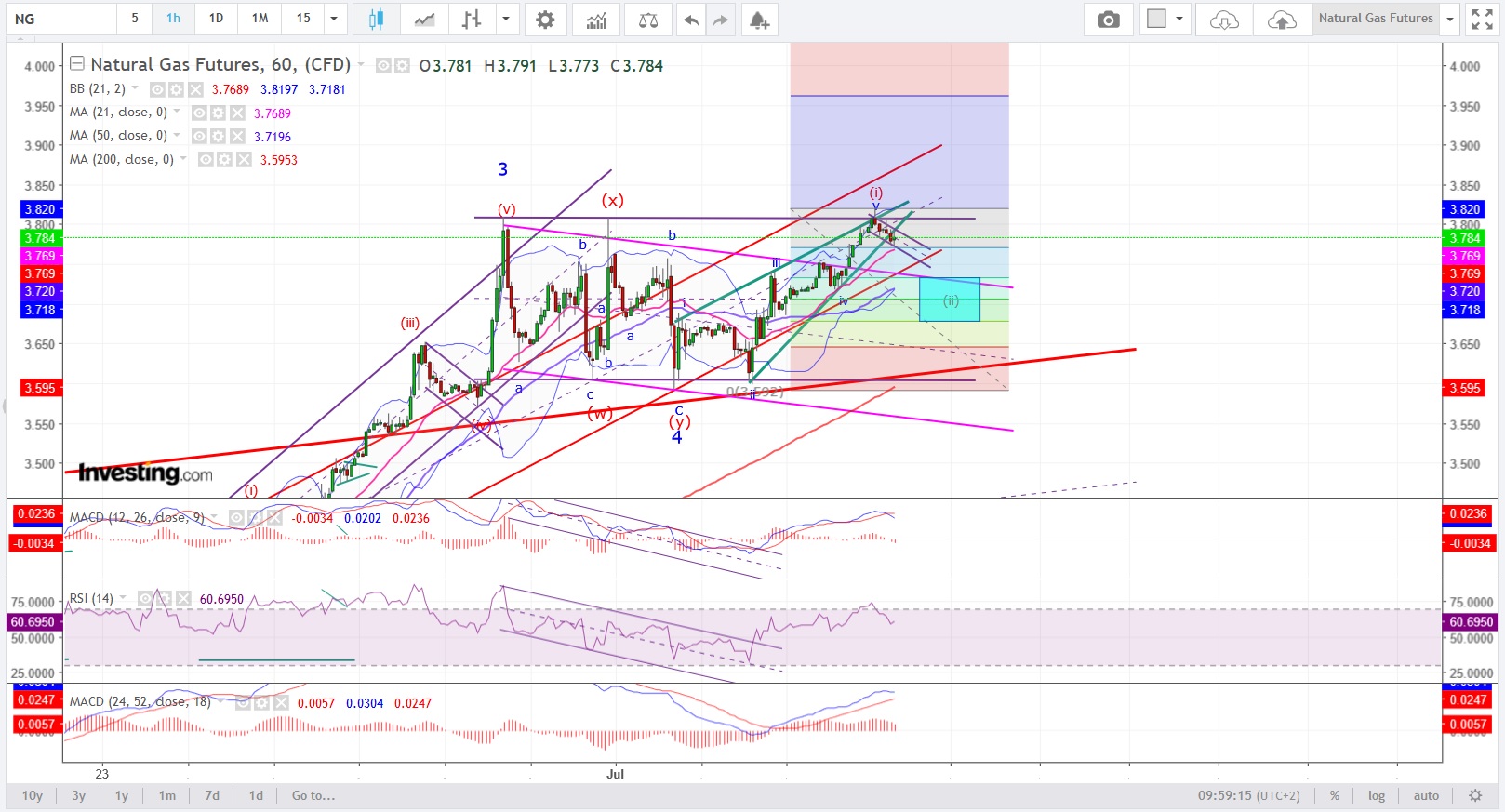Select the 1h interval

pos(174,19)
